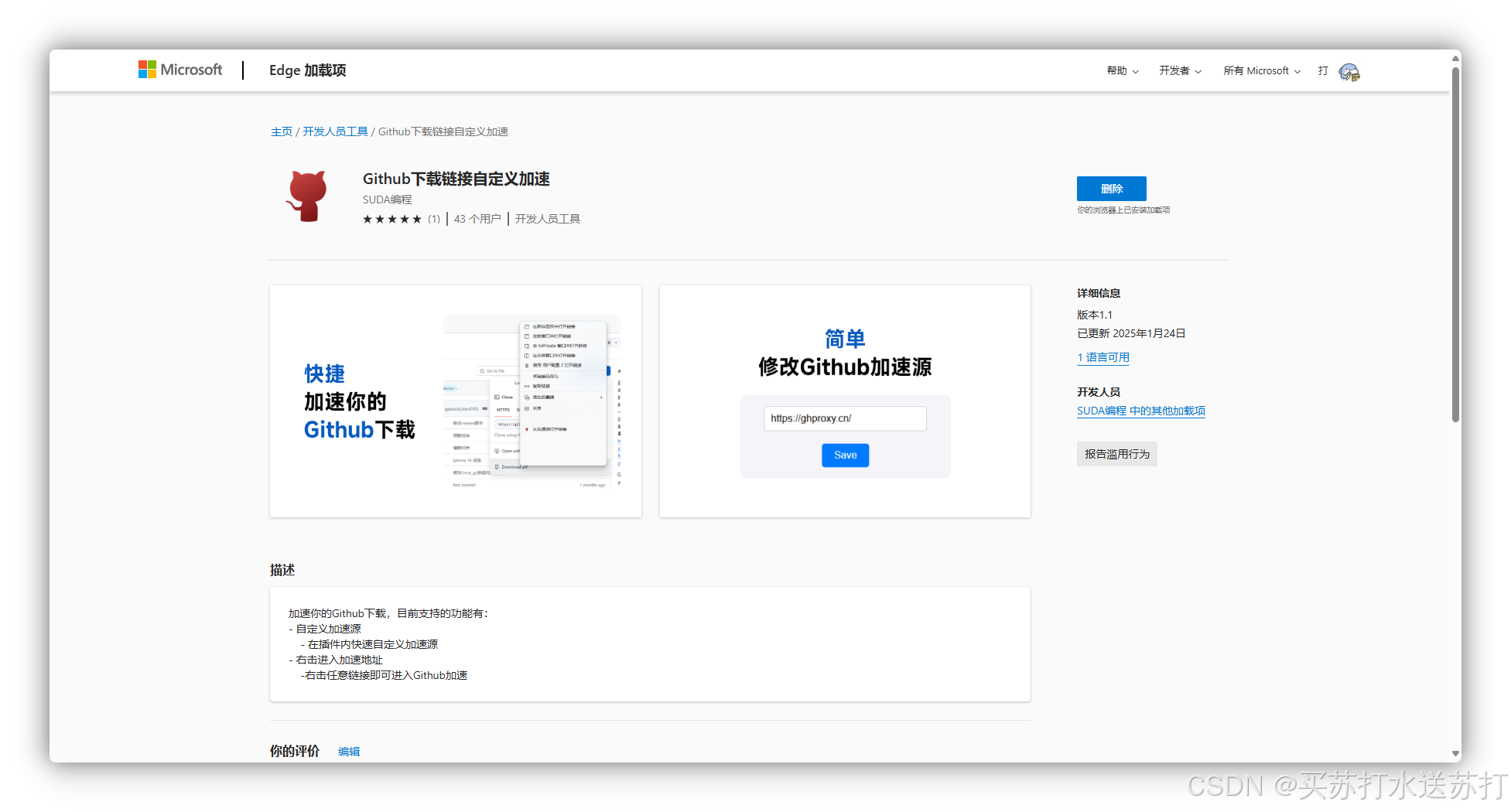Click the 删除 button to remove extension
This screenshot has width=1511, height=812.
1111,189
